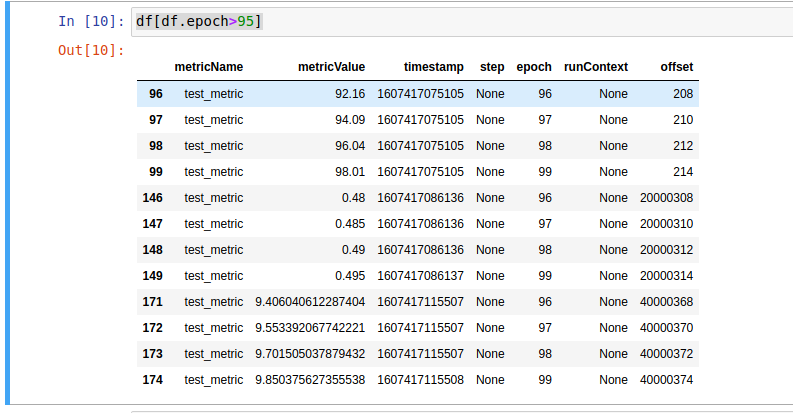This screenshot has height=413, width=793.
Task: Click metric value 98.01
Action: [x=350, y=172]
